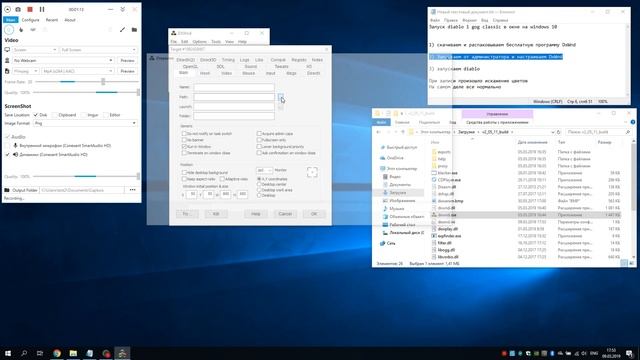Adjust the Frame Rate slider

[87, 82]
